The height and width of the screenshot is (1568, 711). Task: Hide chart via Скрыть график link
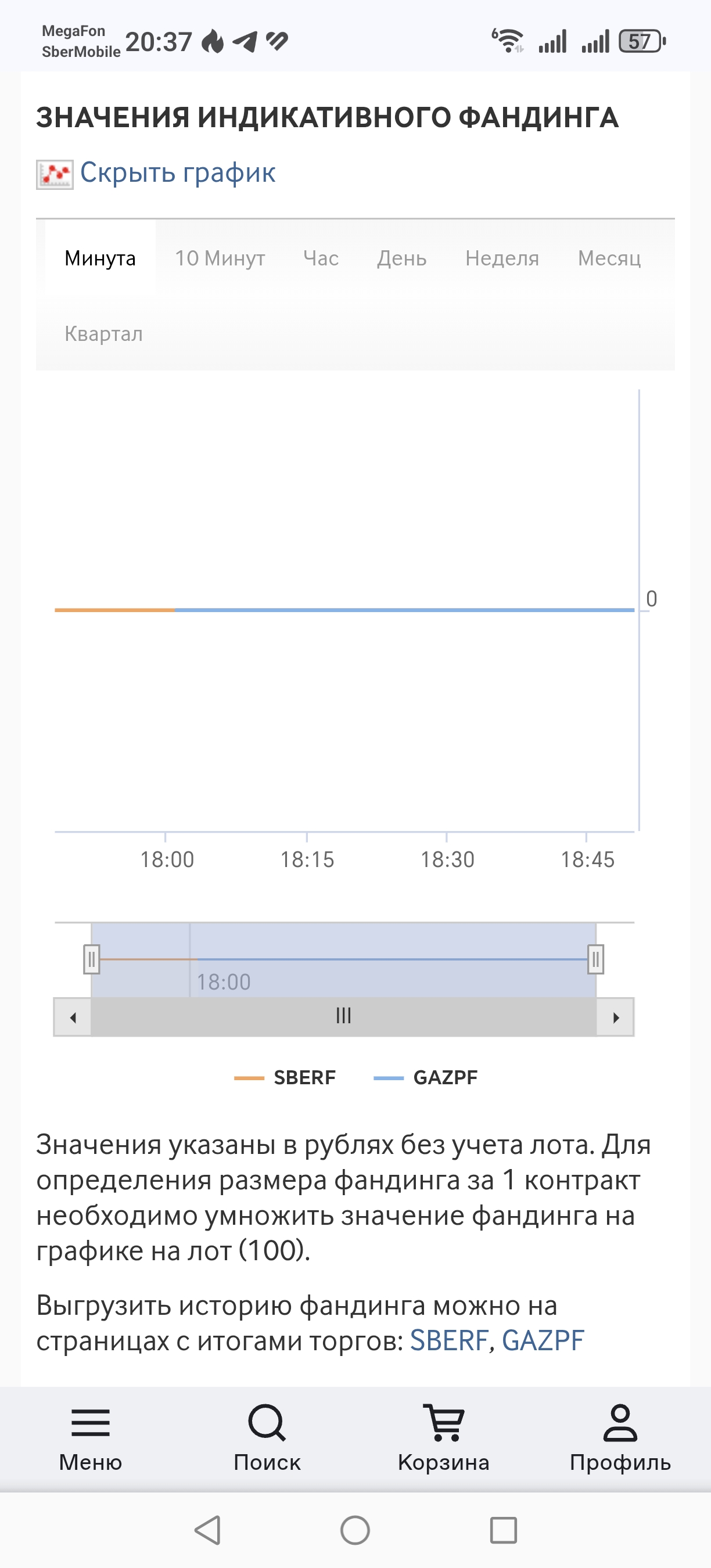[178, 173]
